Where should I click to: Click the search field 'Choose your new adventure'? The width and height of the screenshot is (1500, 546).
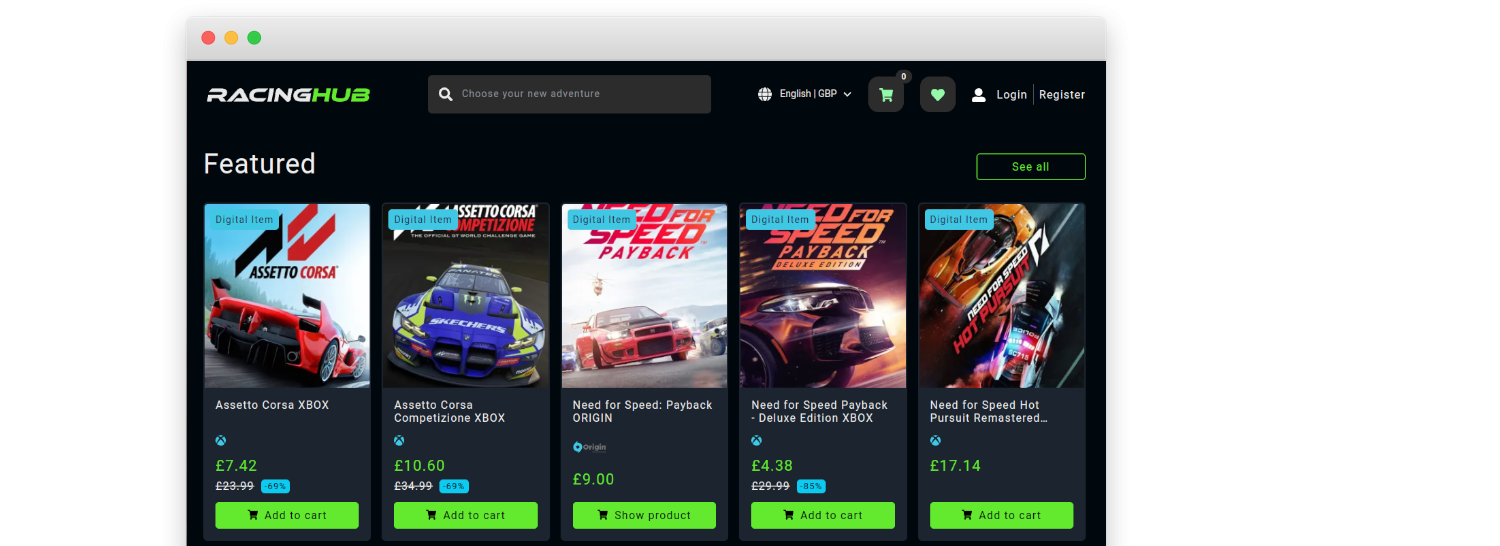tap(580, 94)
